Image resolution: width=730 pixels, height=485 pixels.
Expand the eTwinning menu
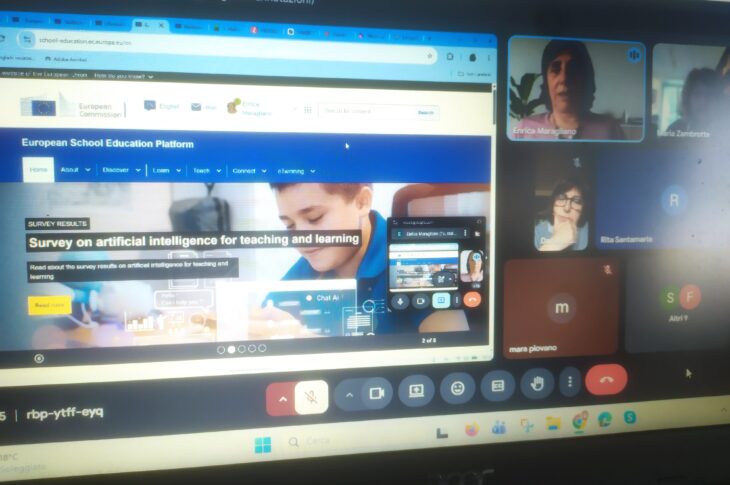297,171
